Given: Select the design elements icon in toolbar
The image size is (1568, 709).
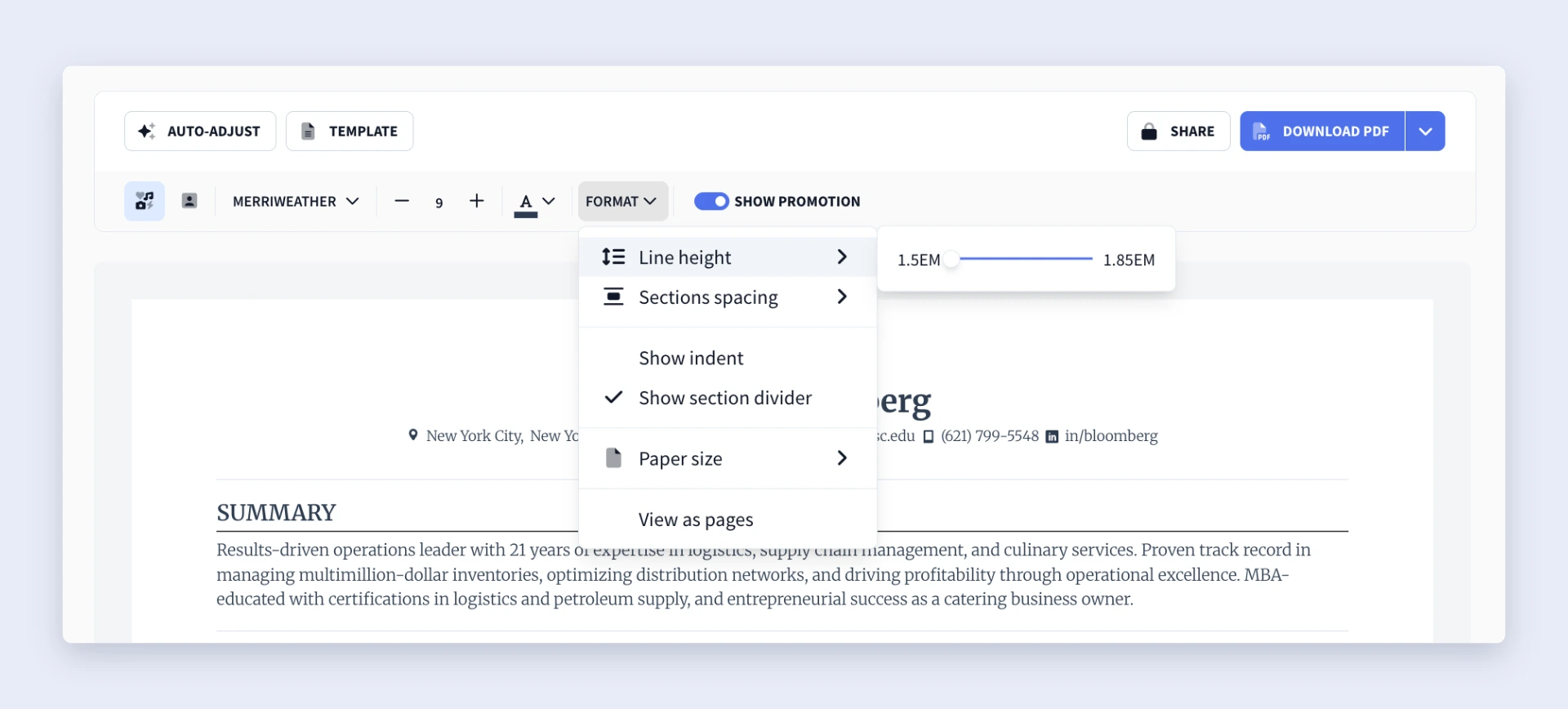Looking at the screenshot, I should (145, 201).
